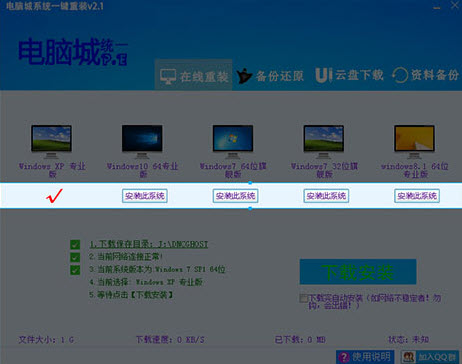Click the 下载速度: 0 KB/S label

(x=170, y=340)
